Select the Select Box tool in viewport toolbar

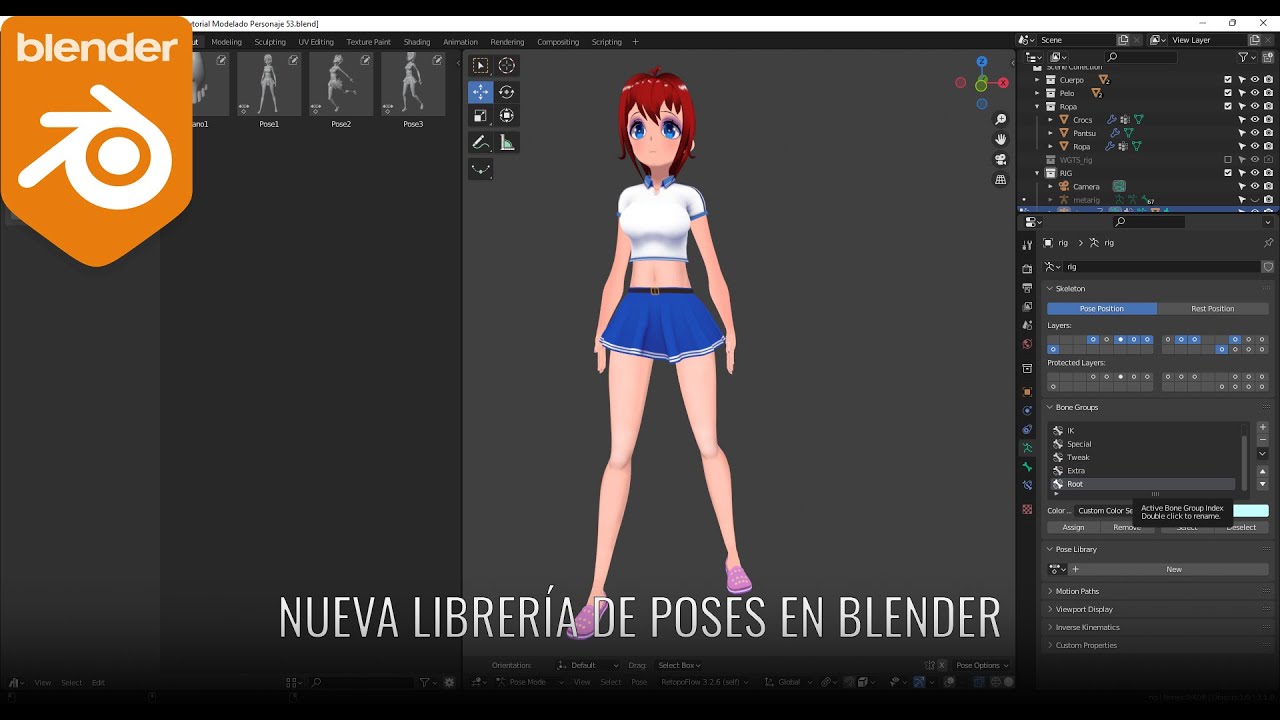coord(480,66)
